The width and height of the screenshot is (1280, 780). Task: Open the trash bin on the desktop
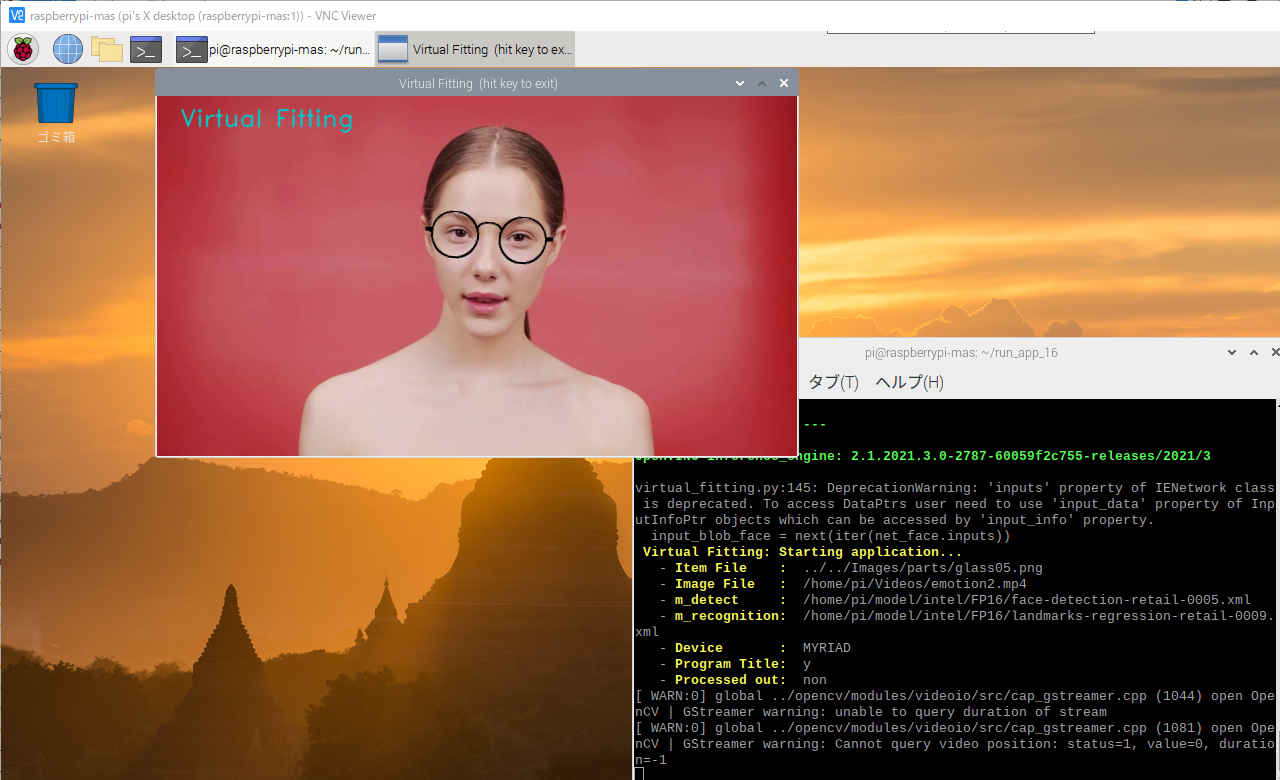pyautogui.click(x=56, y=104)
